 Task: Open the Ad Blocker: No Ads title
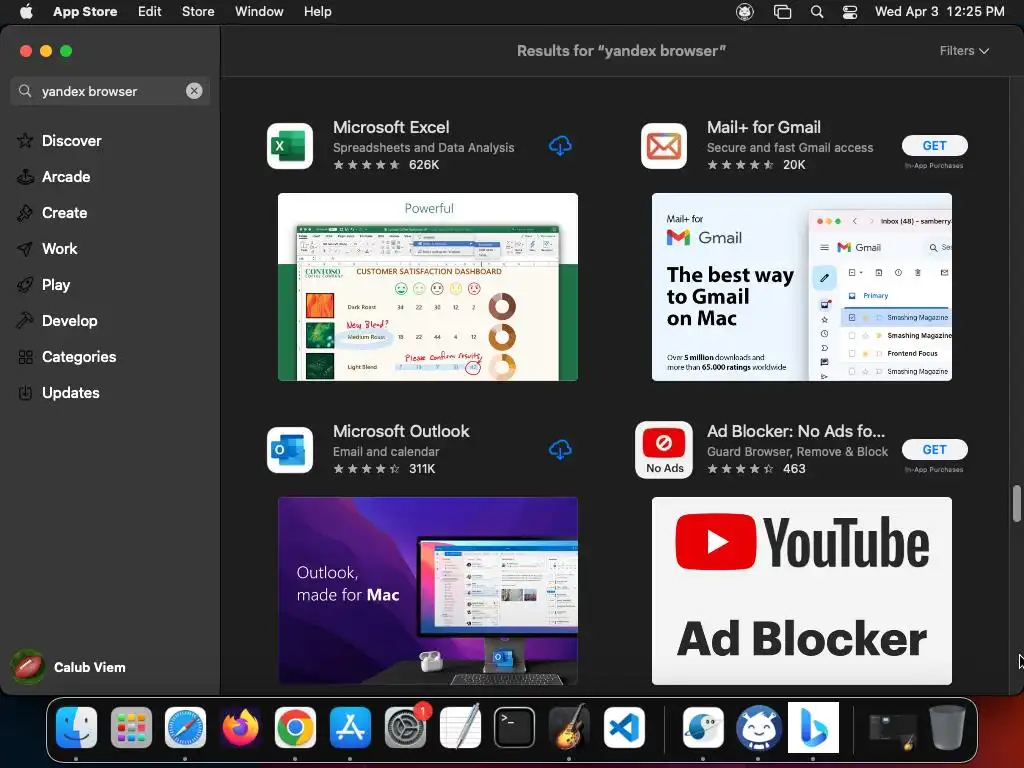(795, 431)
